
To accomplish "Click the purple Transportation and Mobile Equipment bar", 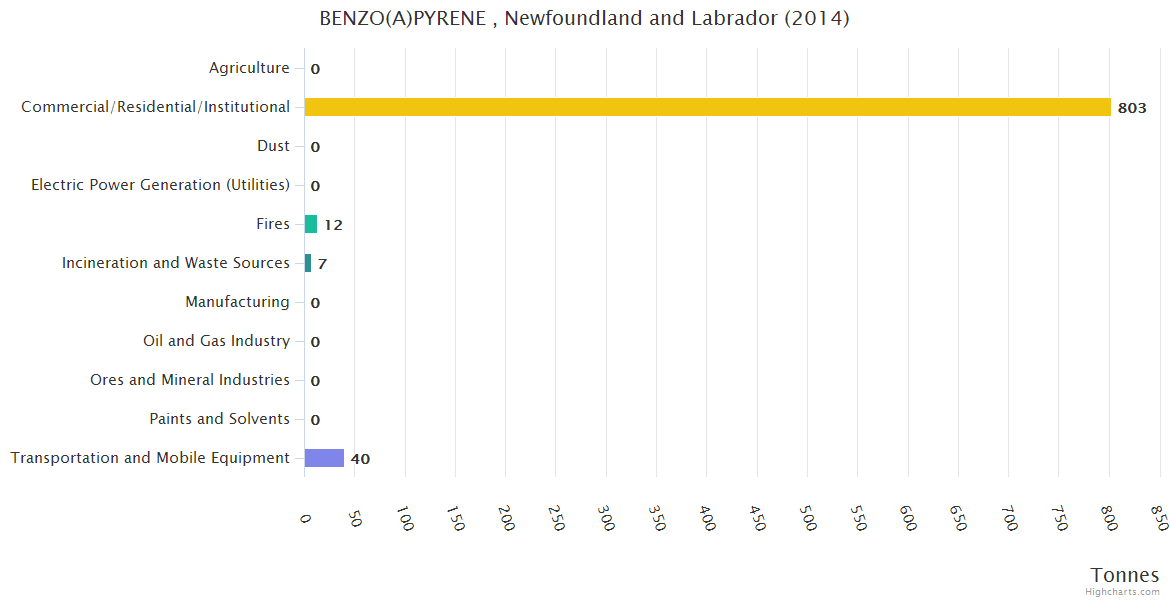I will pos(324,458).
